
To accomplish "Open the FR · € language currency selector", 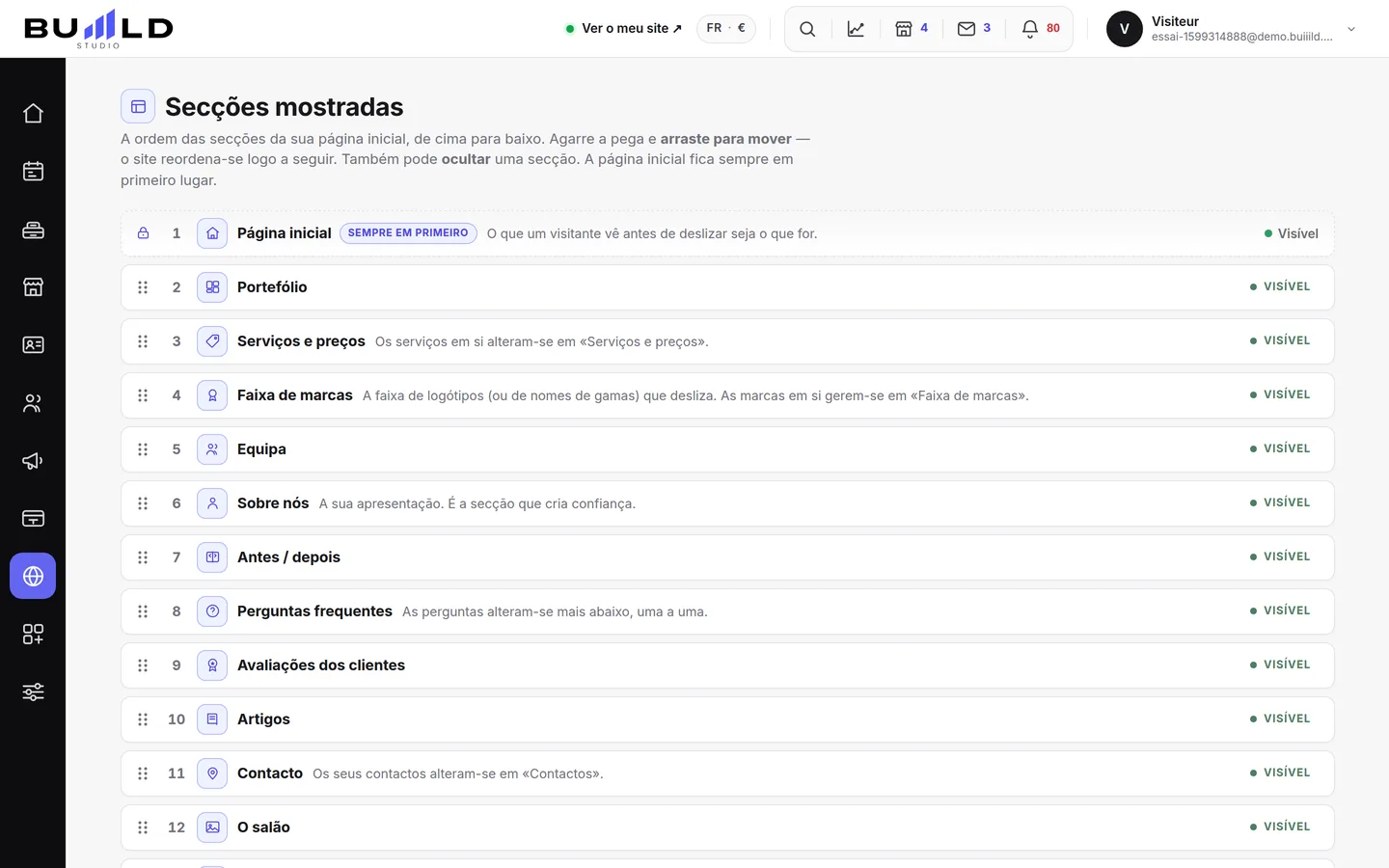I will click(726, 28).
